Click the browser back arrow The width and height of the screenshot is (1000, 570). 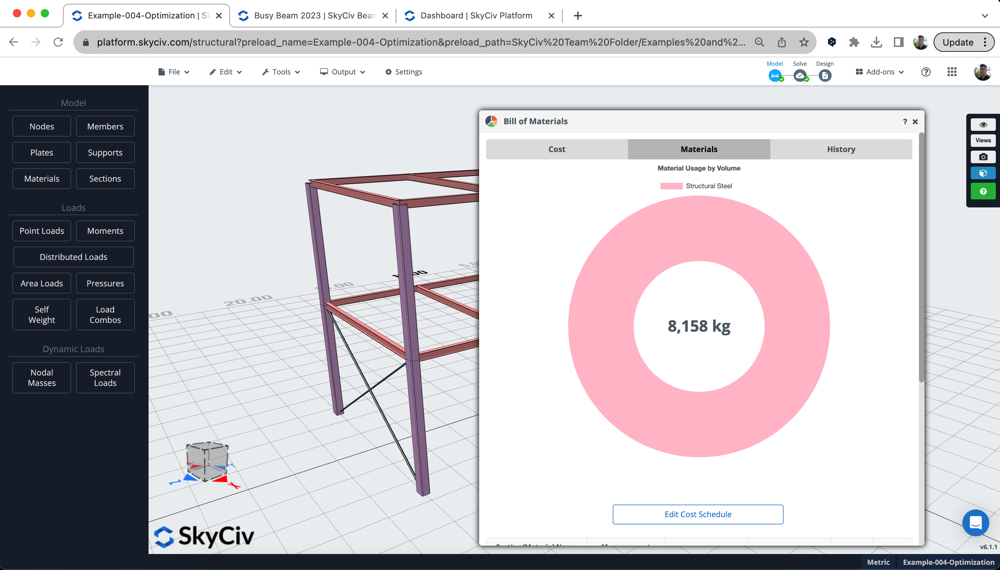13,42
